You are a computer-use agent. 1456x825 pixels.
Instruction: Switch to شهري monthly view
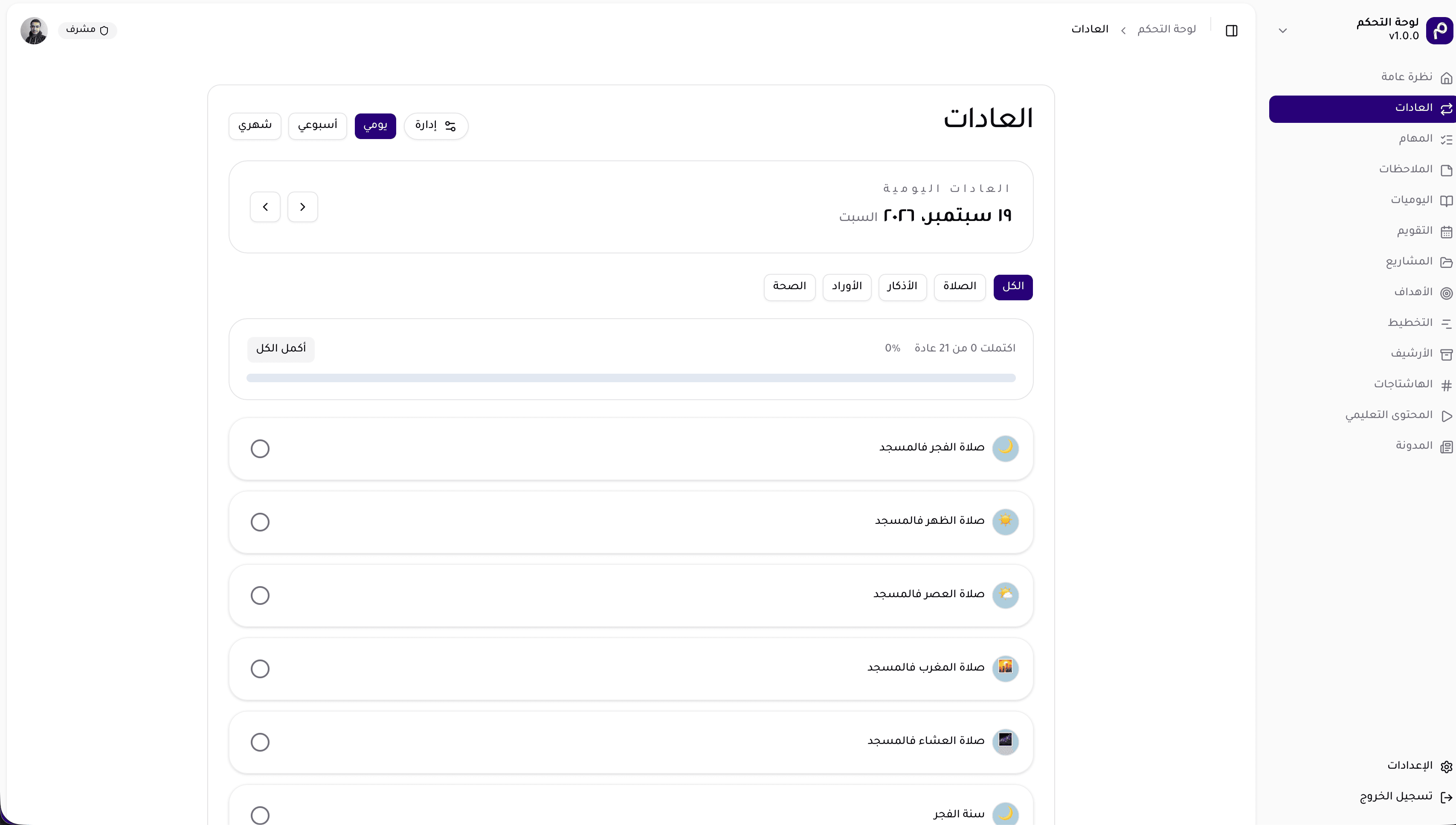click(255, 126)
